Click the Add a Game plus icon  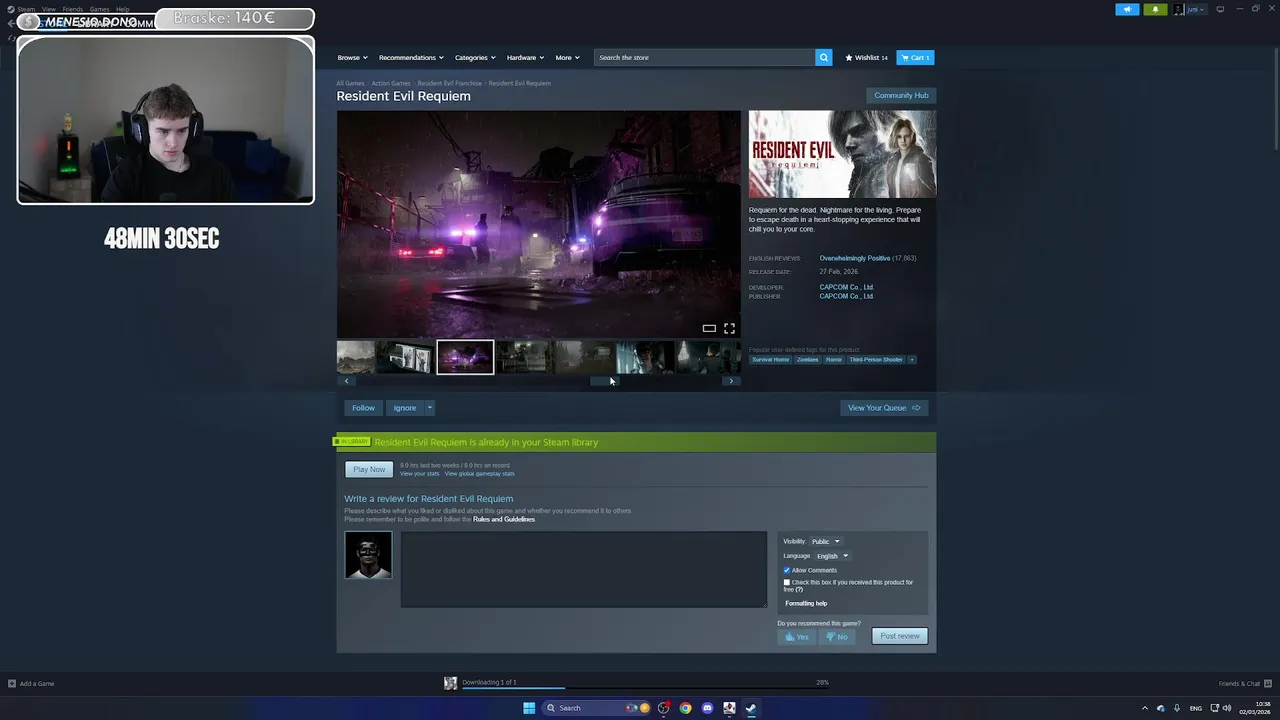(12, 684)
